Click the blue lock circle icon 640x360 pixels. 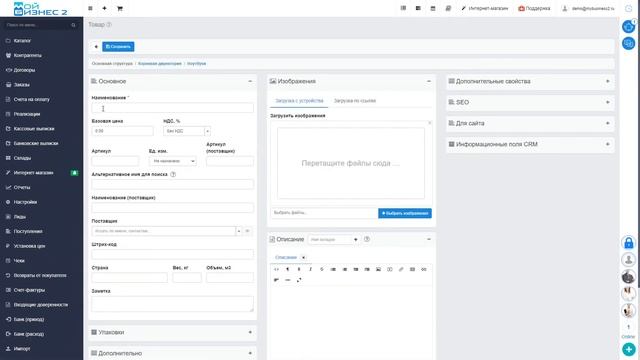629,243
